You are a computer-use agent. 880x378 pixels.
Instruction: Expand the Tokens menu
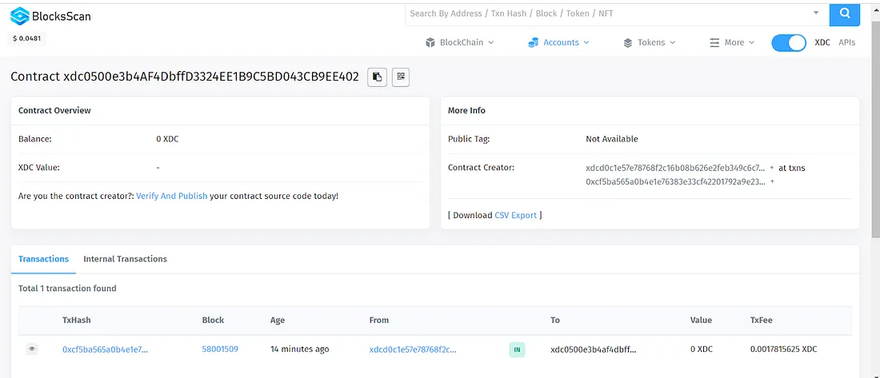click(x=649, y=43)
